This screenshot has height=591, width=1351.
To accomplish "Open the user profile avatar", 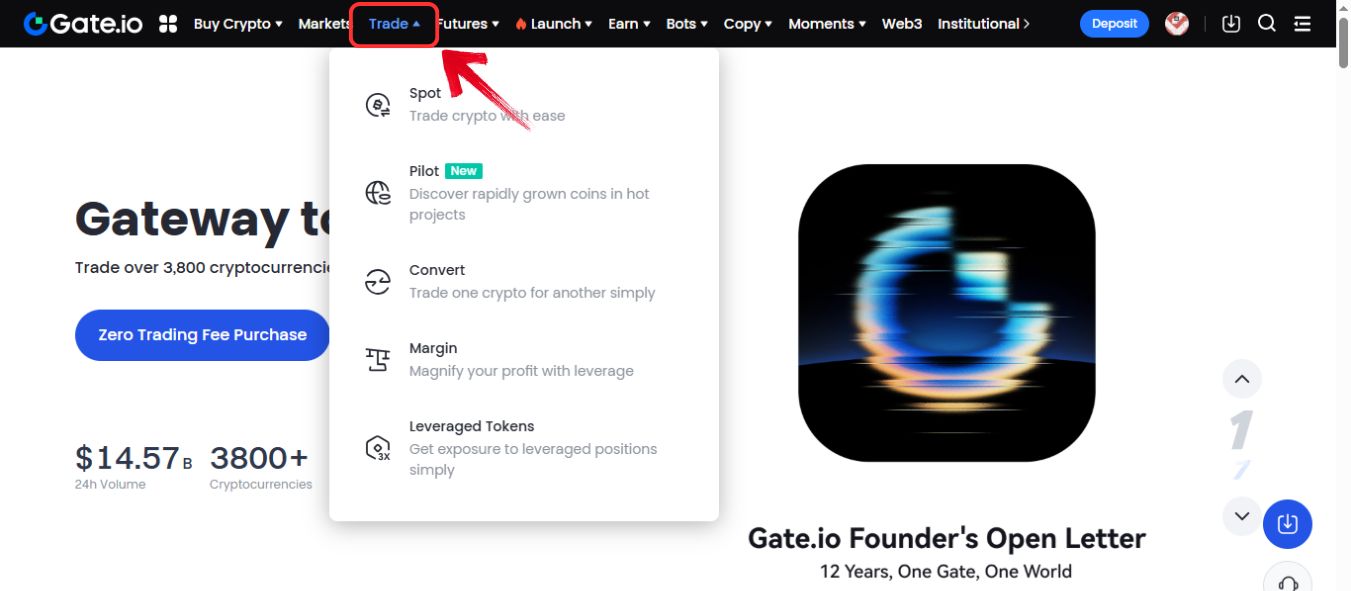I will click(1177, 23).
